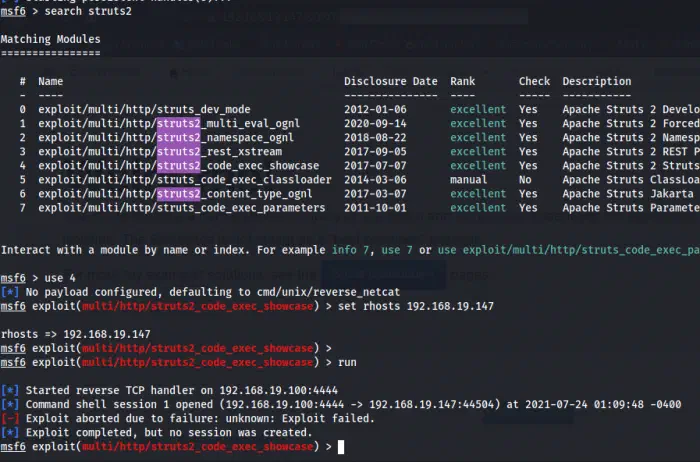700x462 pixels.
Task: Select module struts2_rest_xstream row name
Action: [160, 151]
